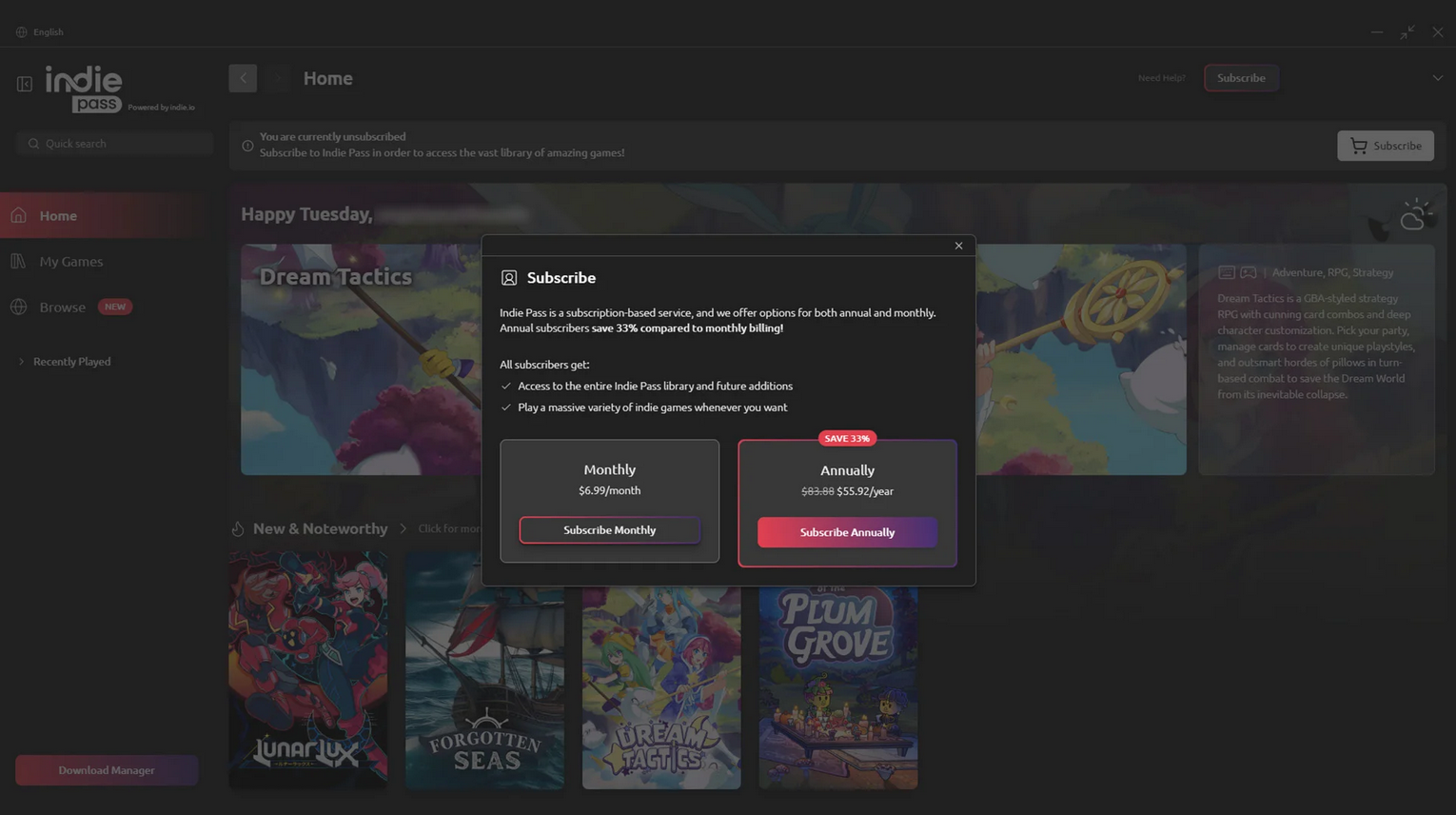Click the globe language icon
The width and height of the screenshot is (1456, 815).
tap(22, 31)
